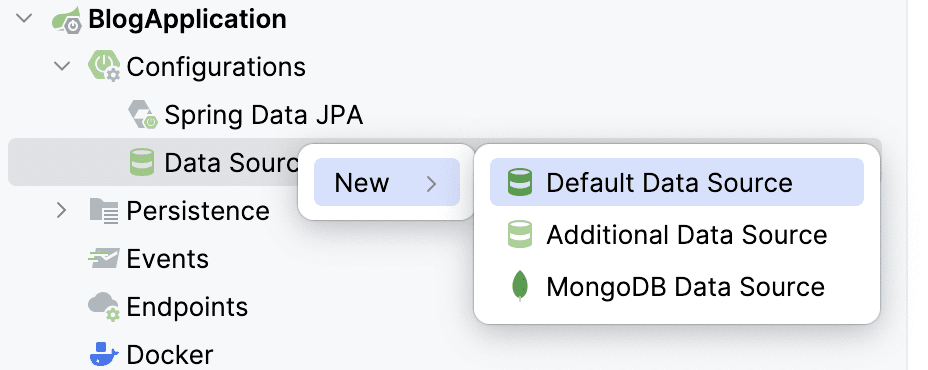928x370 pixels.
Task: Select the Docker tree item label
Action: [x=169, y=355]
